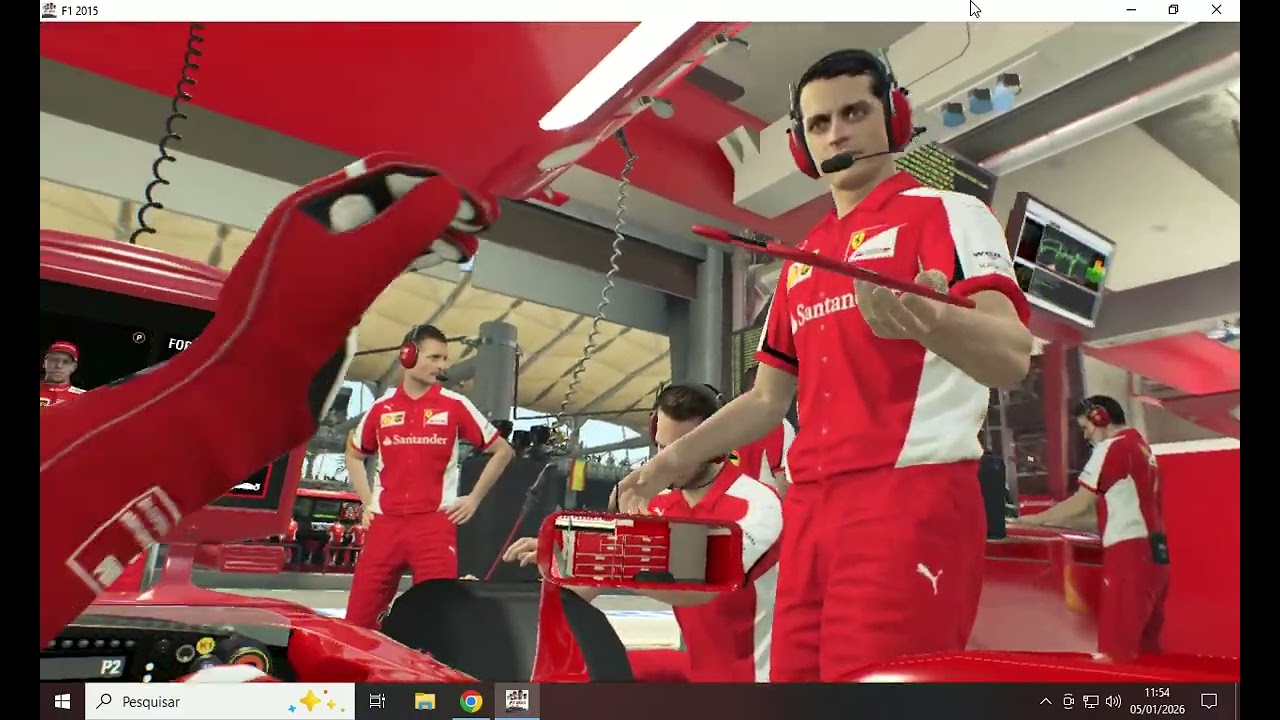Open Task View from the taskbar

pyautogui.click(x=377, y=702)
